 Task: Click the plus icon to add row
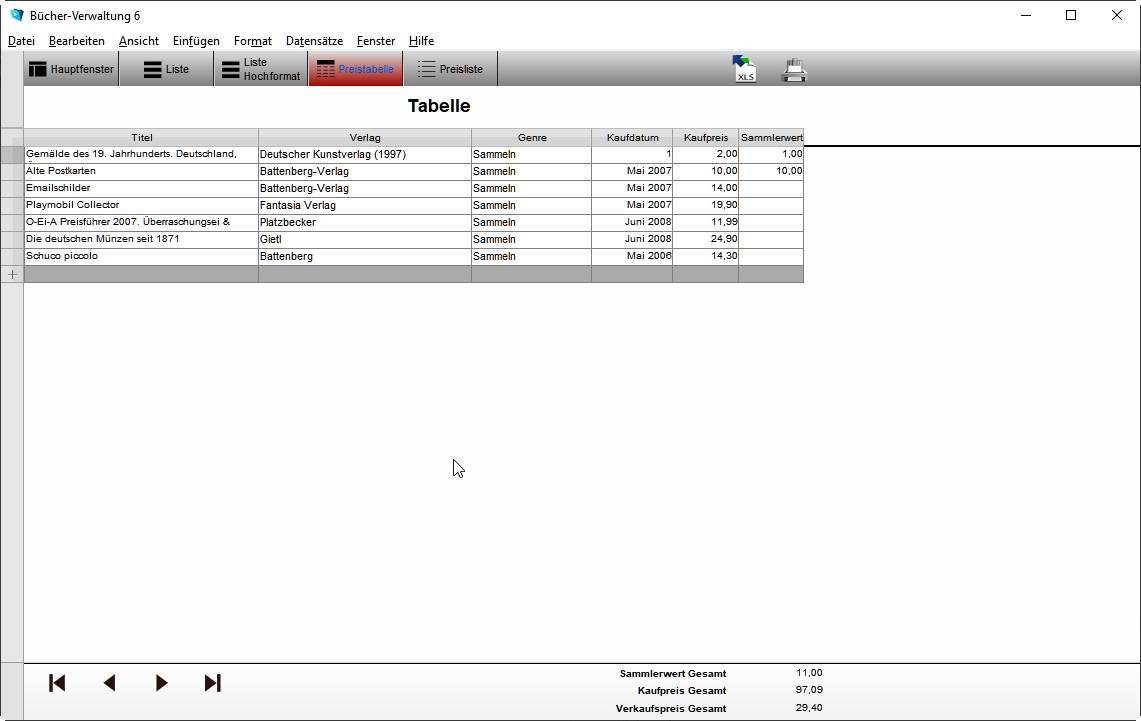tap(12, 274)
